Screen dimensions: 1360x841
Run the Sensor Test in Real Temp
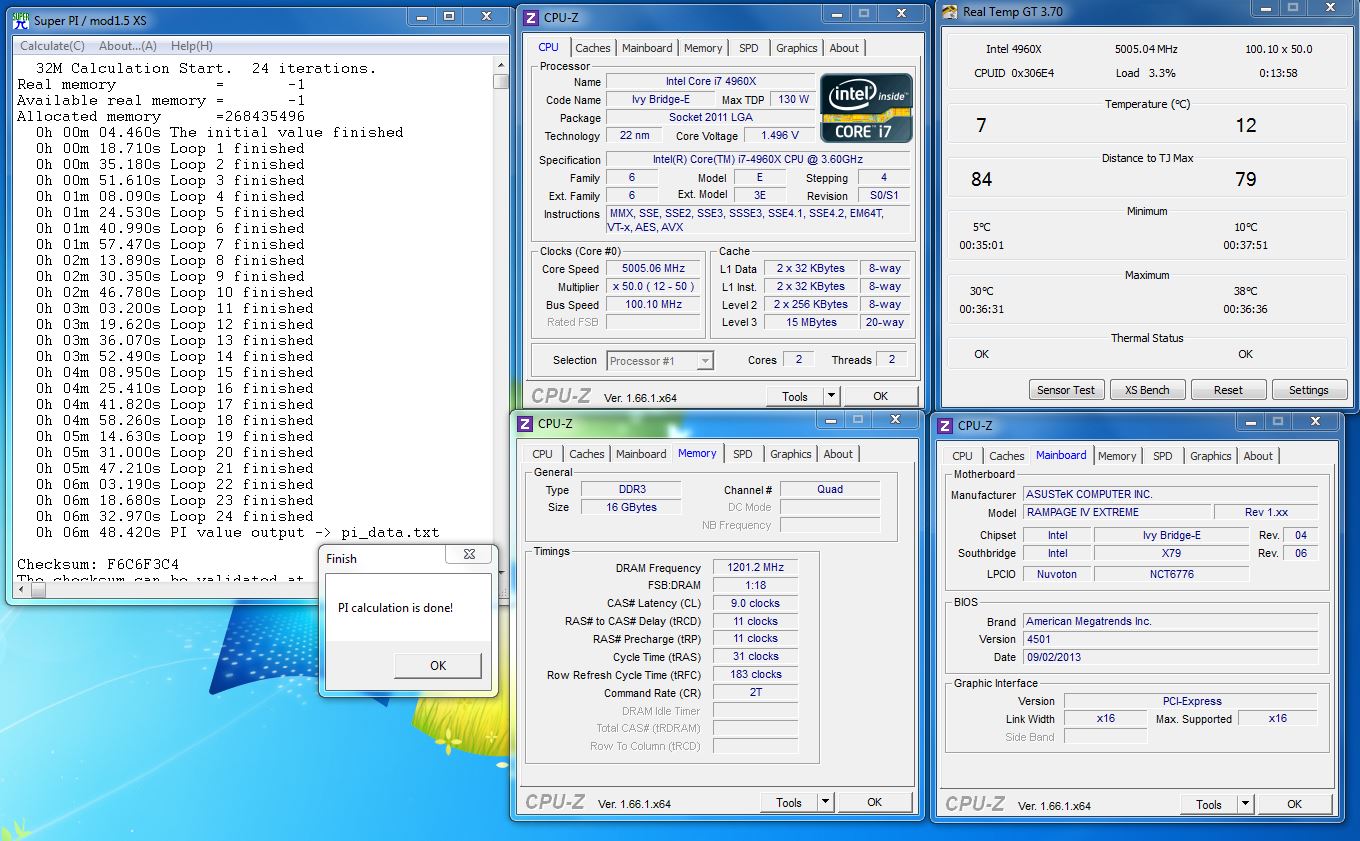point(1066,390)
